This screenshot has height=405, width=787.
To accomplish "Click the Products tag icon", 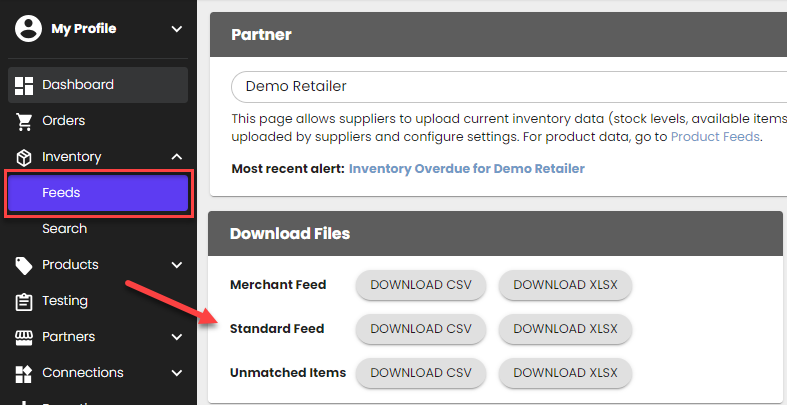I will coord(25,265).
